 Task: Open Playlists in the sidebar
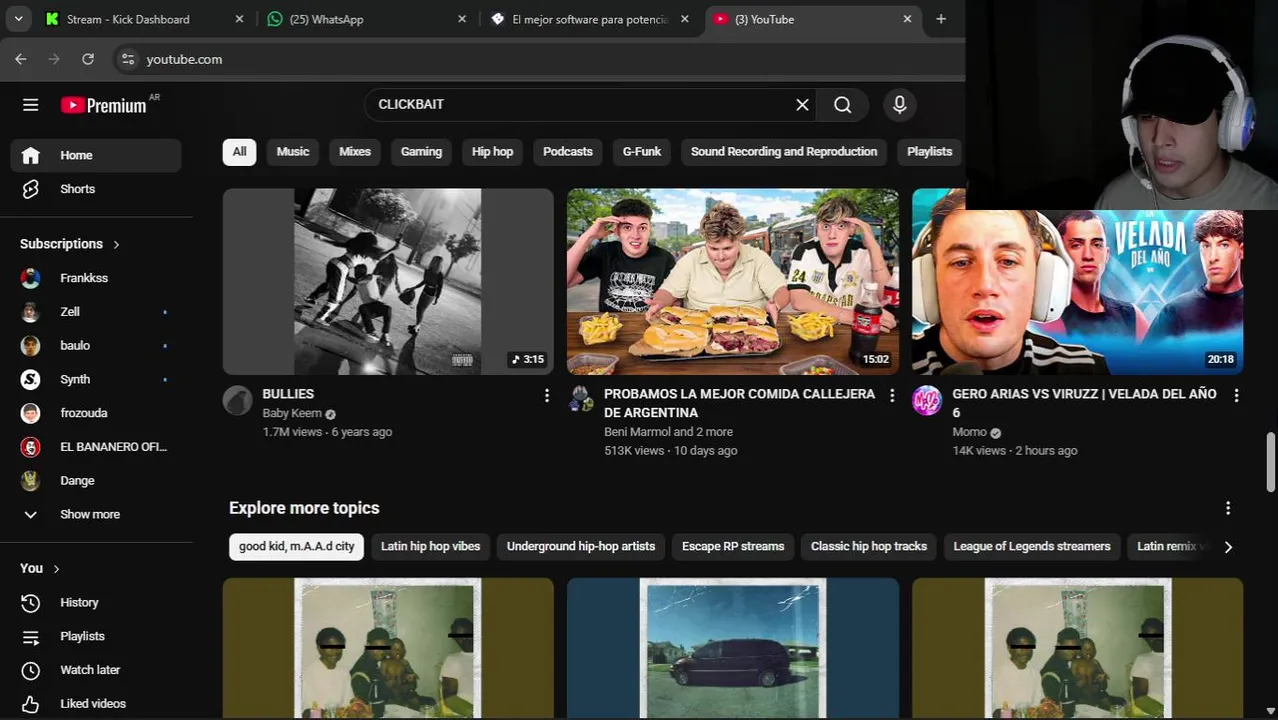click(96, 636)
